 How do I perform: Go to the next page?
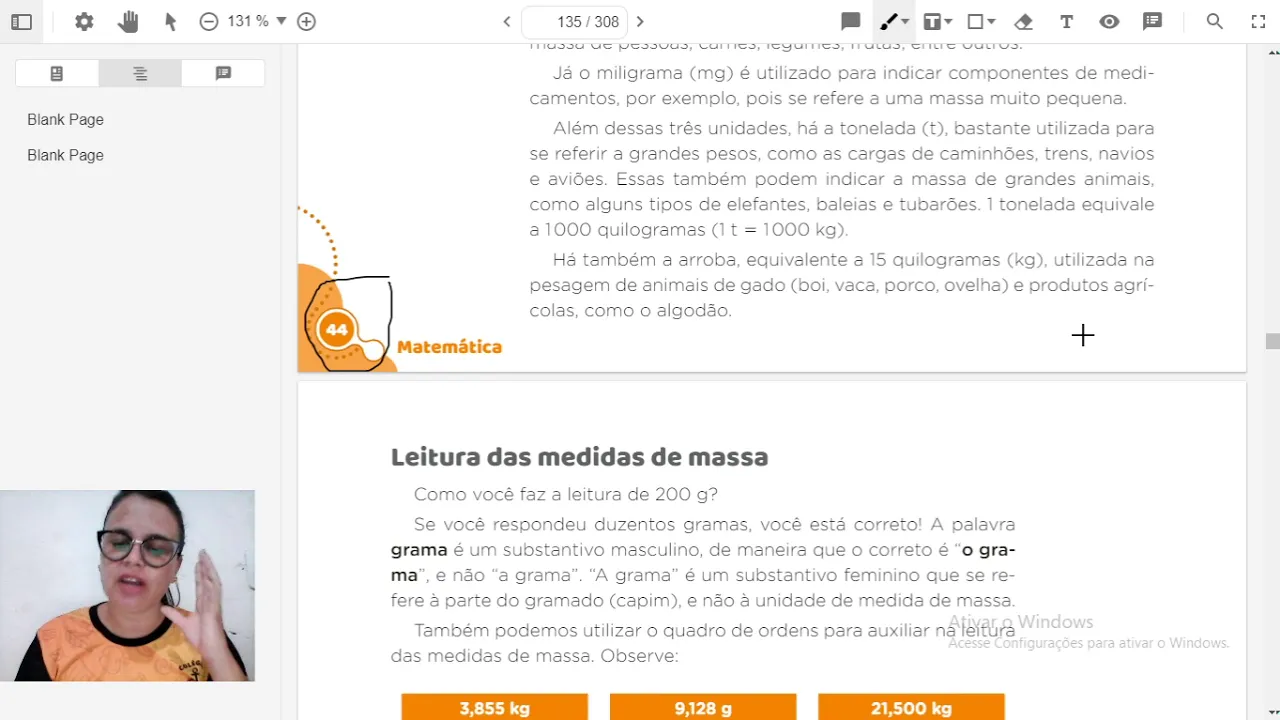pos(640,21)
